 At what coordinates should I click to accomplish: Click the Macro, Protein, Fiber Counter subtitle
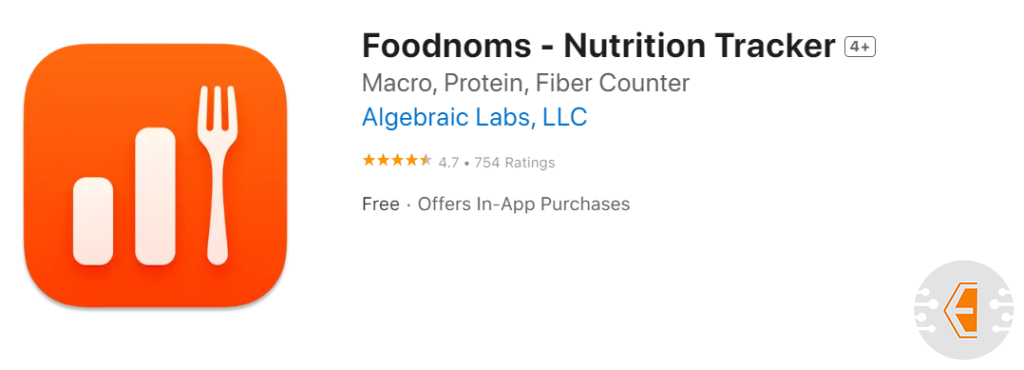(526, 84)
